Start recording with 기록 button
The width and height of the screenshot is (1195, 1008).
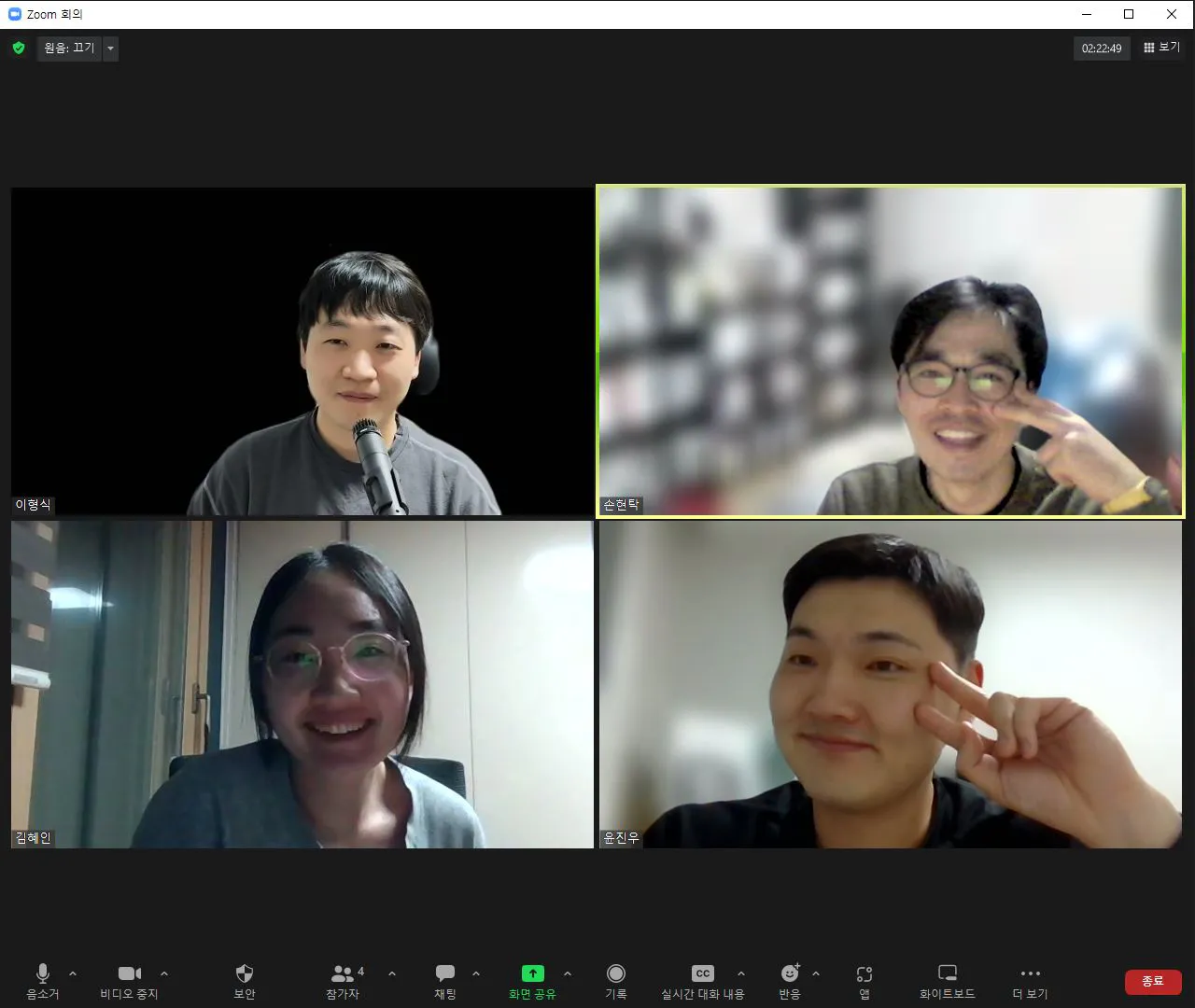[616, 981]
